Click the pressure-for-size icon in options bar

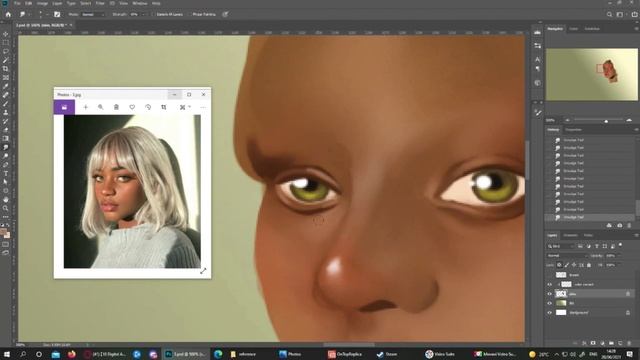tap(225, 14)
